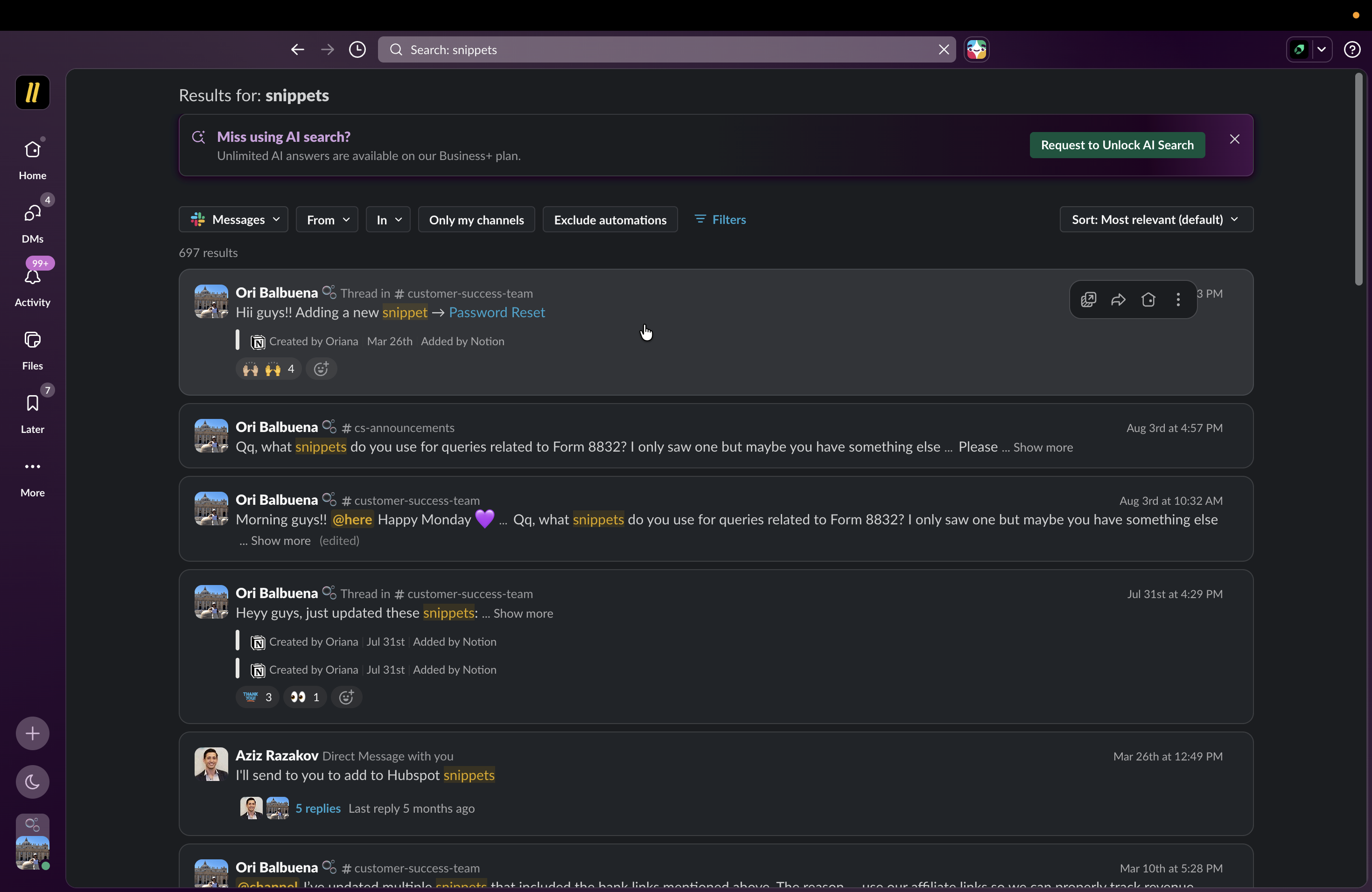The image size is (1372, 892).
Task: Toggle the raised hands reaction with 4
Action: pos(268,369)
